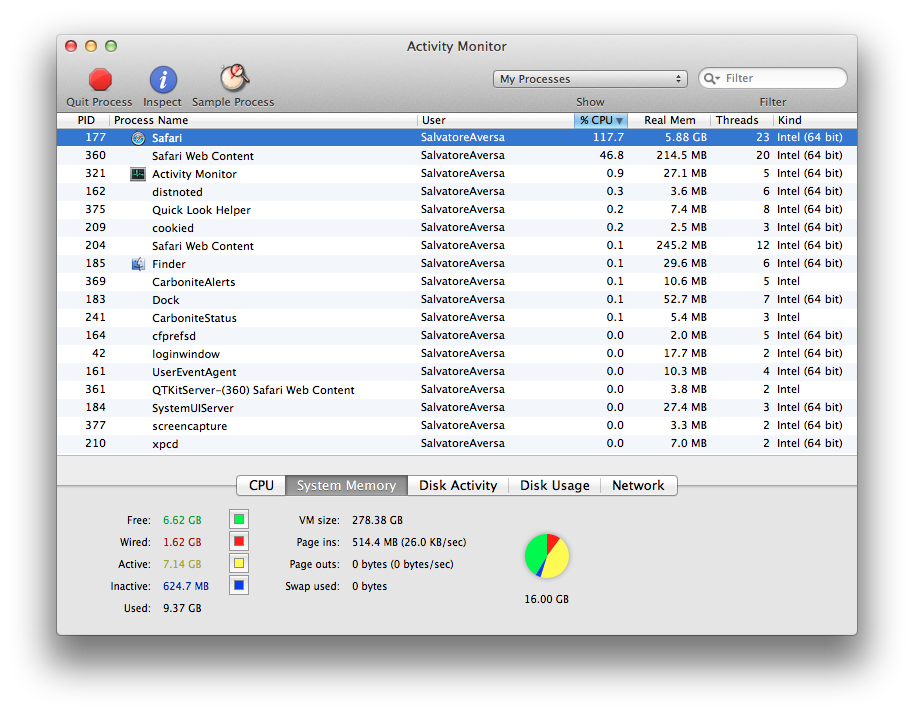
Task: Toggle sort order on the % CPU column
Action: (x=601, y=120)
